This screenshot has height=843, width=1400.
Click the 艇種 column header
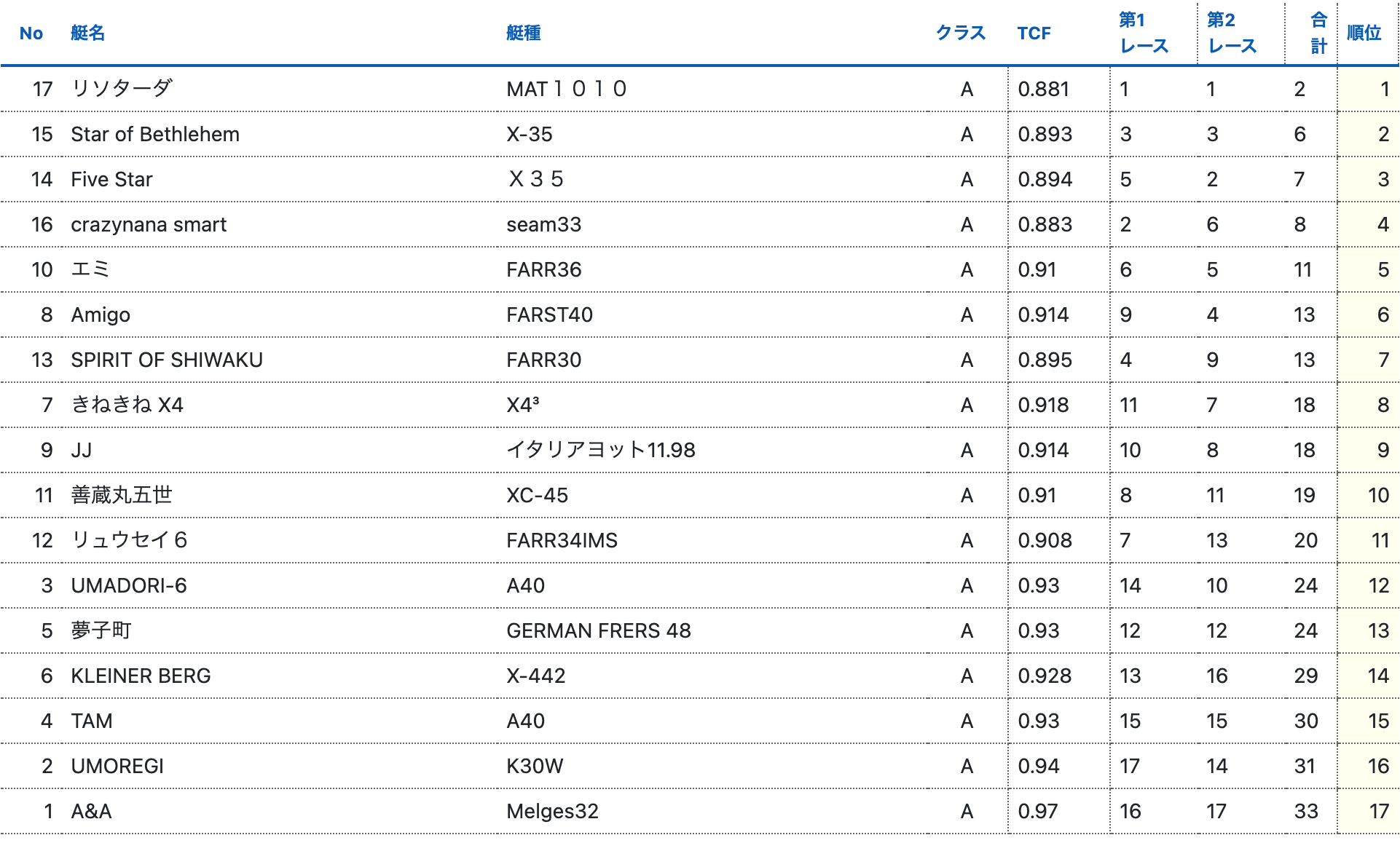523,33
